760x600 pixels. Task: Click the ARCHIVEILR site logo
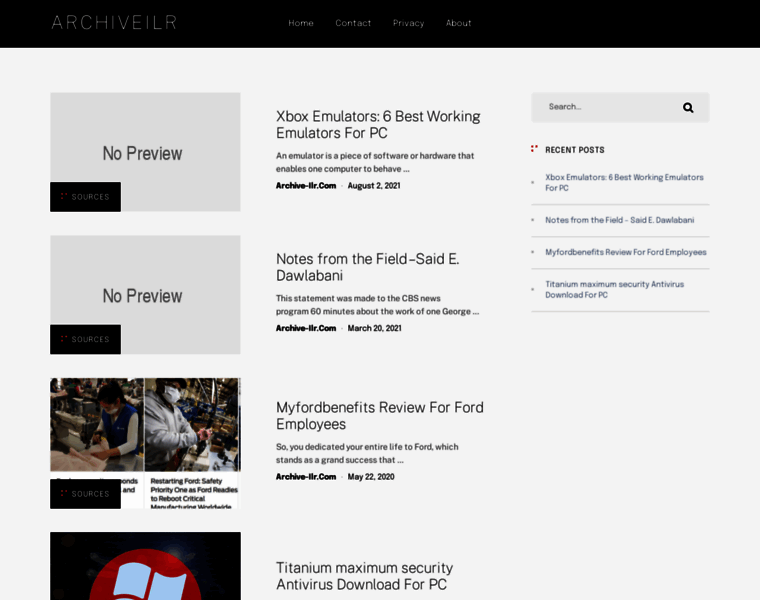click(x=114, y=23)
